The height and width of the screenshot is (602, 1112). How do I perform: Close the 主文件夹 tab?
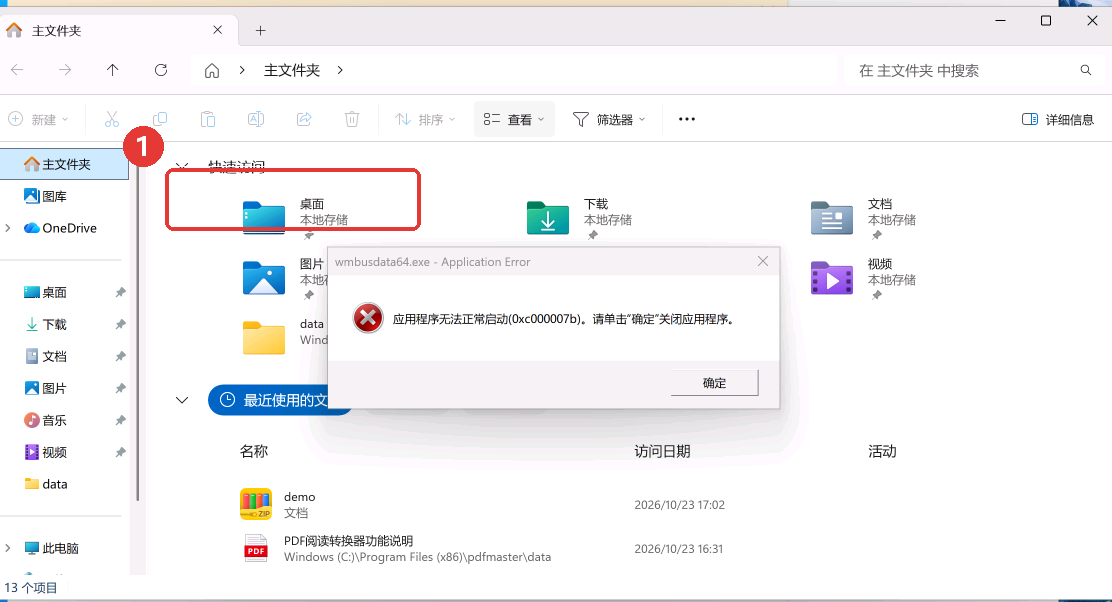[x=218, y=30]
